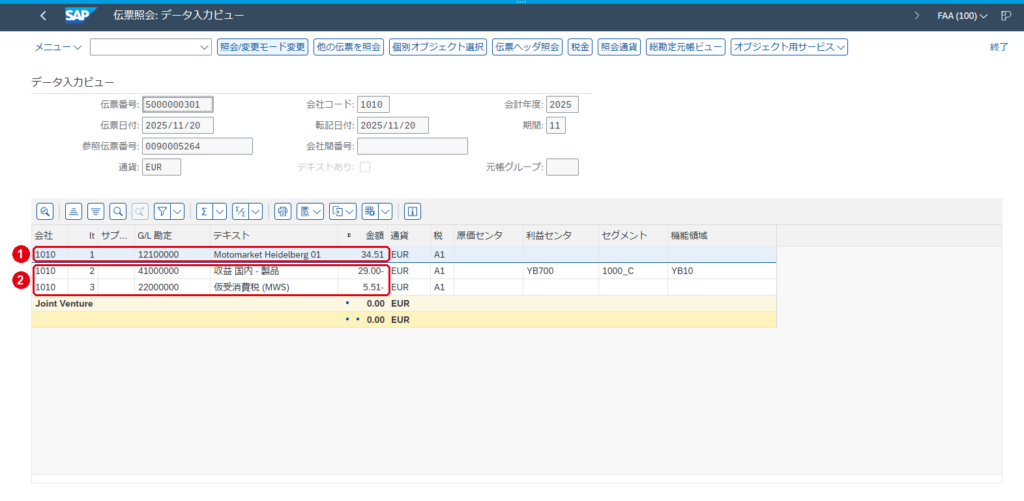Image resolution: width=1024 pixels, height=501 pixels.
Task: Click the 会計年度 field 2025
Action: 562,105
